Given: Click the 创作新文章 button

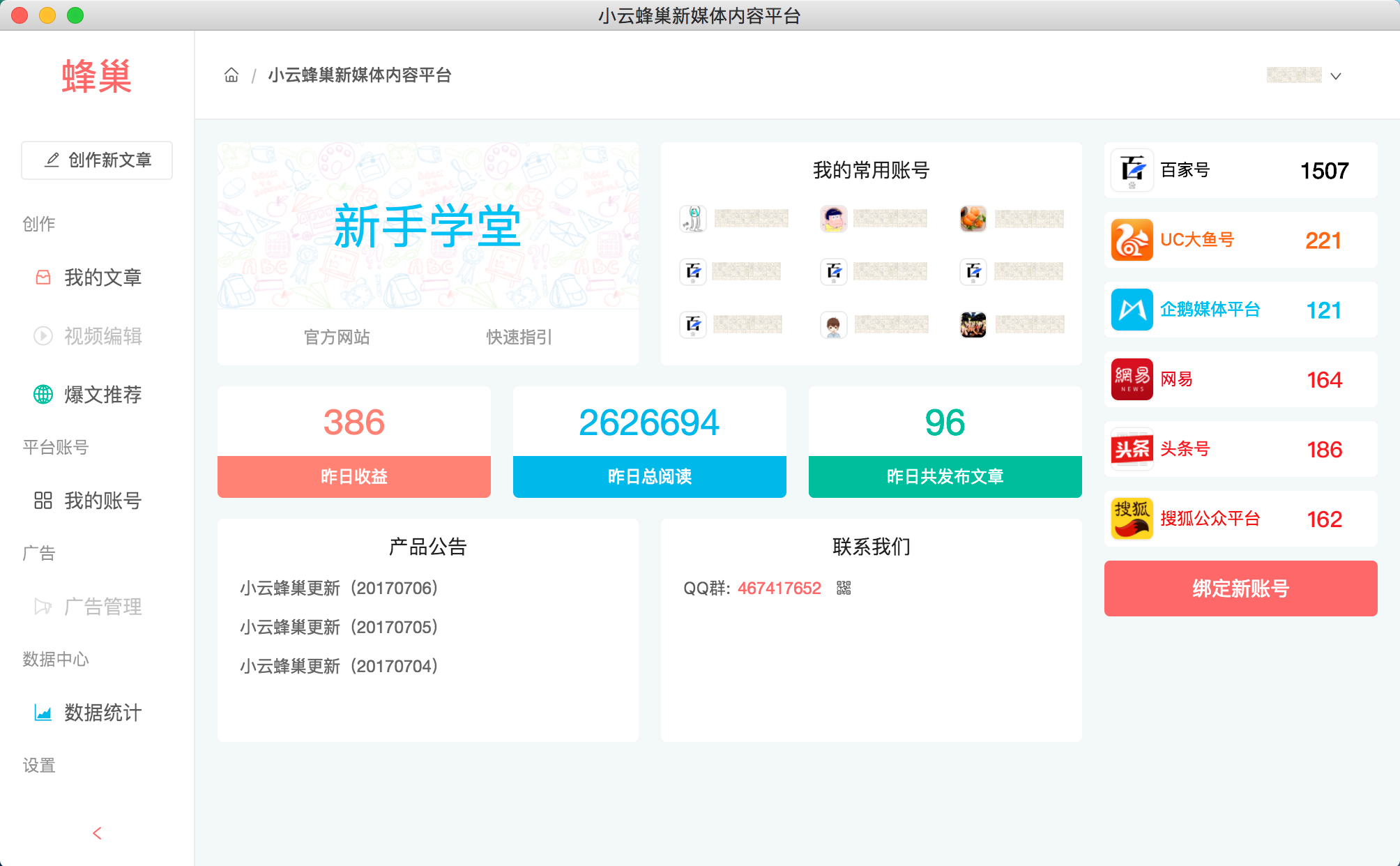Looking at the screenshot, I should click(97, 160).
